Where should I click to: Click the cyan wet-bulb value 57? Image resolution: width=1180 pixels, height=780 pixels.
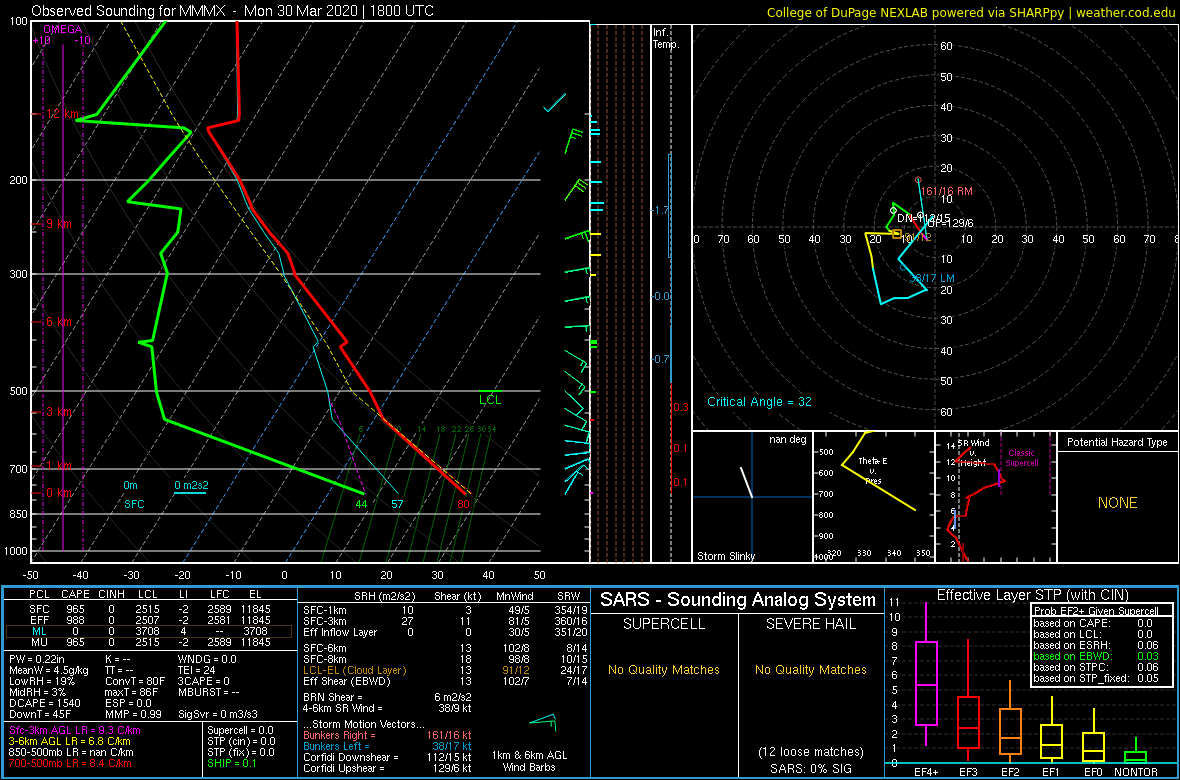pyautogui.click(x=397, y=504)
